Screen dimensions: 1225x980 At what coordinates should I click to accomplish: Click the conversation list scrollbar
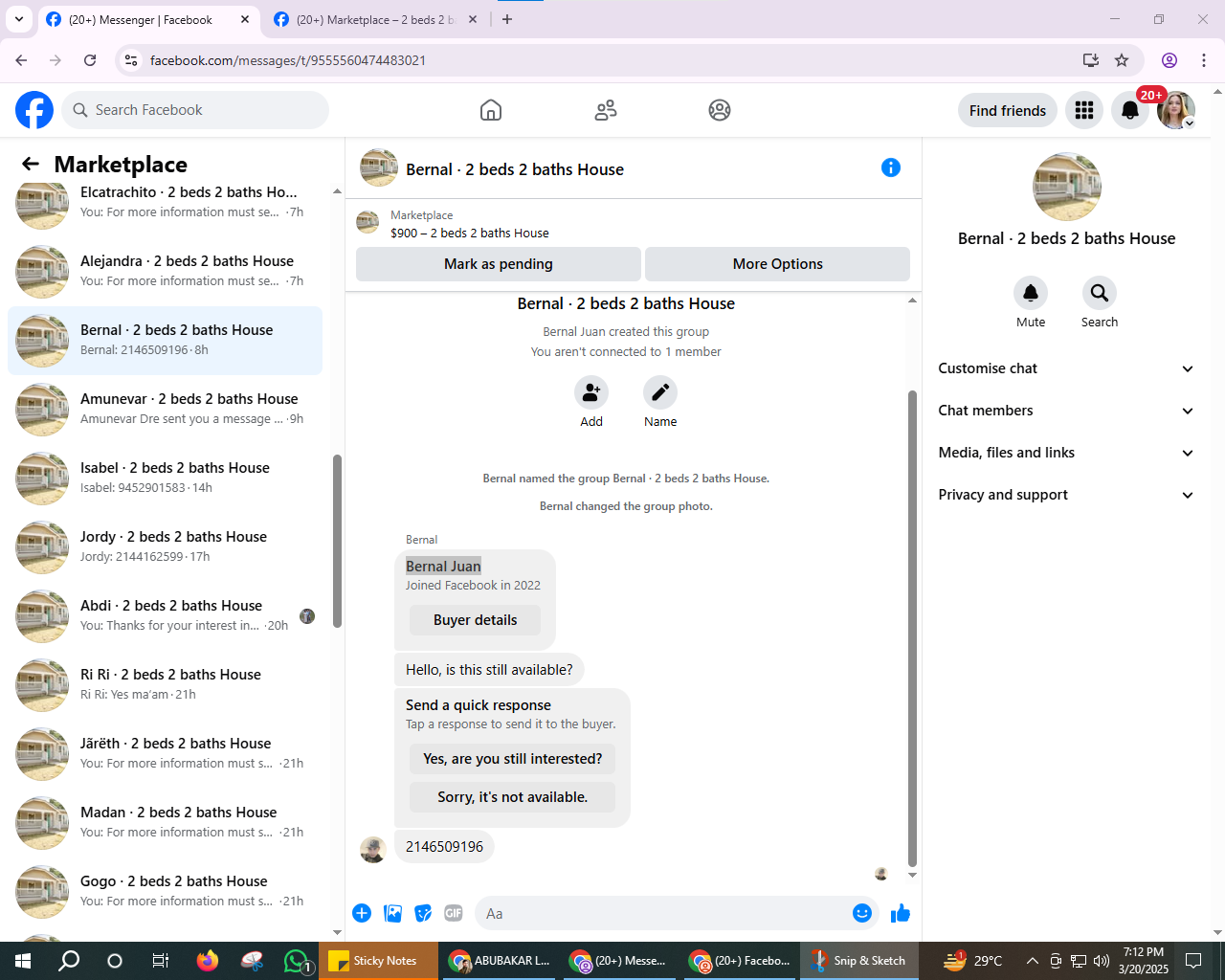pyautogui.click(x=337, y=541)
